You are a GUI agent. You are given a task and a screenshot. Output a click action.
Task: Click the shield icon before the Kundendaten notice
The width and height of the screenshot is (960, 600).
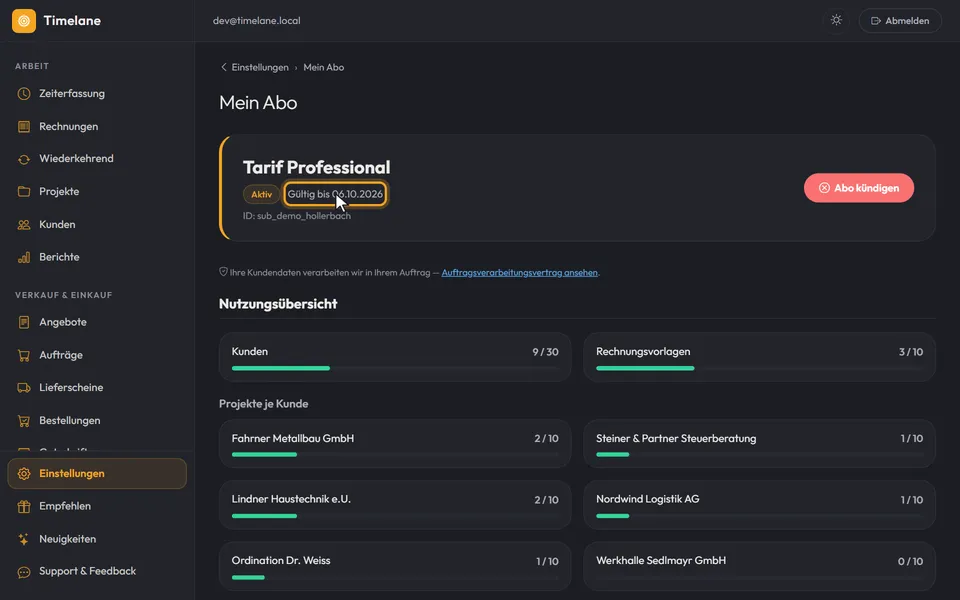[x=223, y=272]
